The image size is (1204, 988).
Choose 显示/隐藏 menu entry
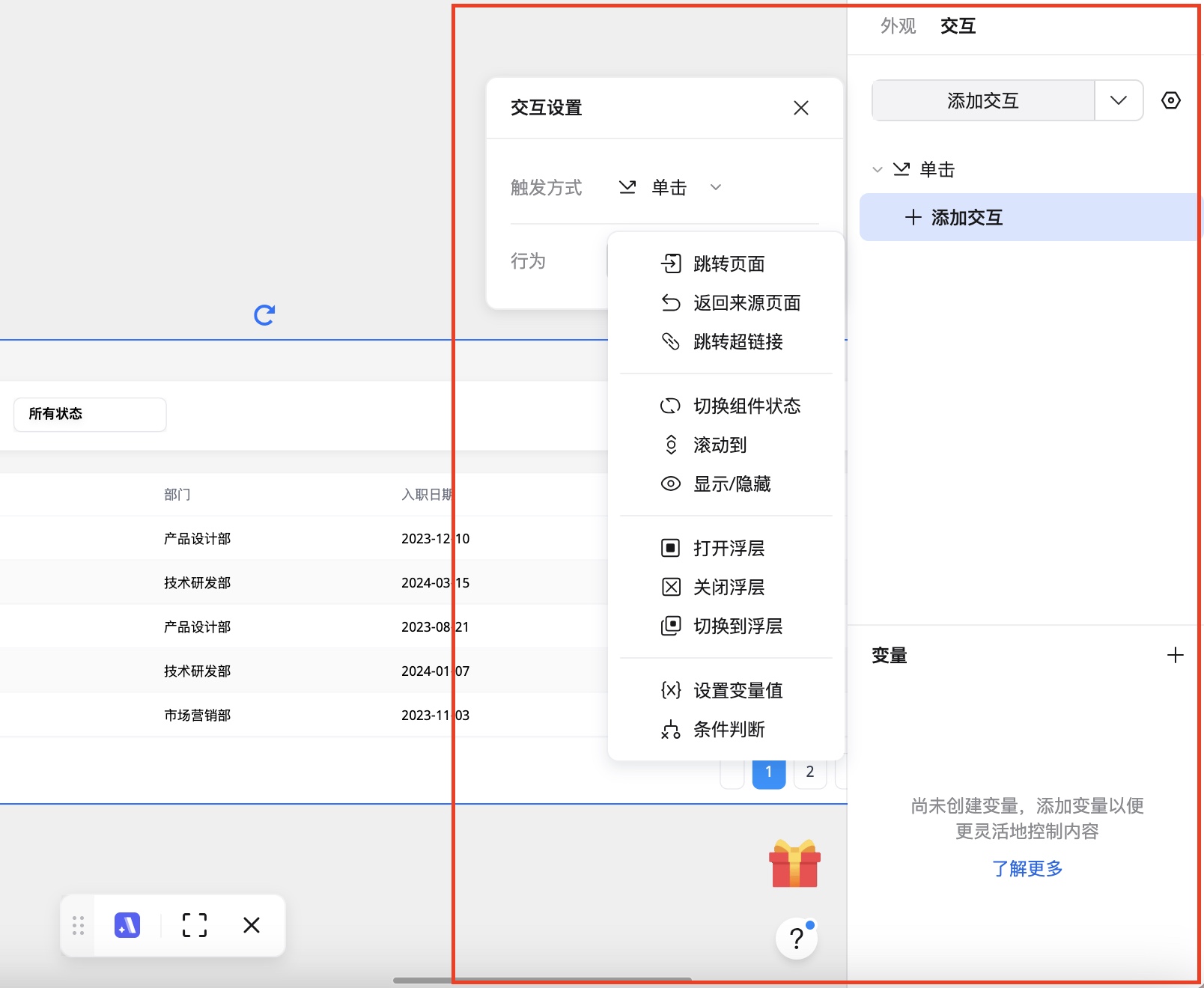[x=726, y=484]
